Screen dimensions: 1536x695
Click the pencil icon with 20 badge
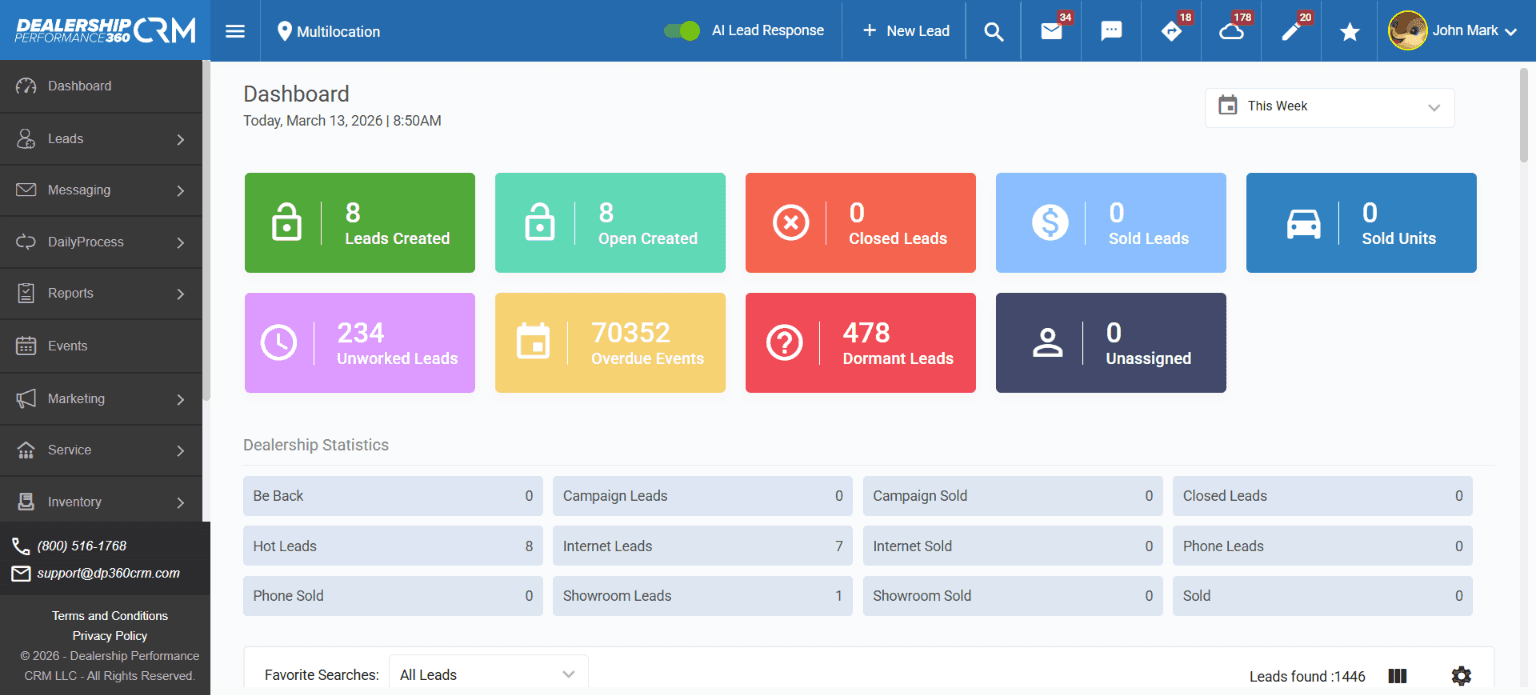[1290, 32]
